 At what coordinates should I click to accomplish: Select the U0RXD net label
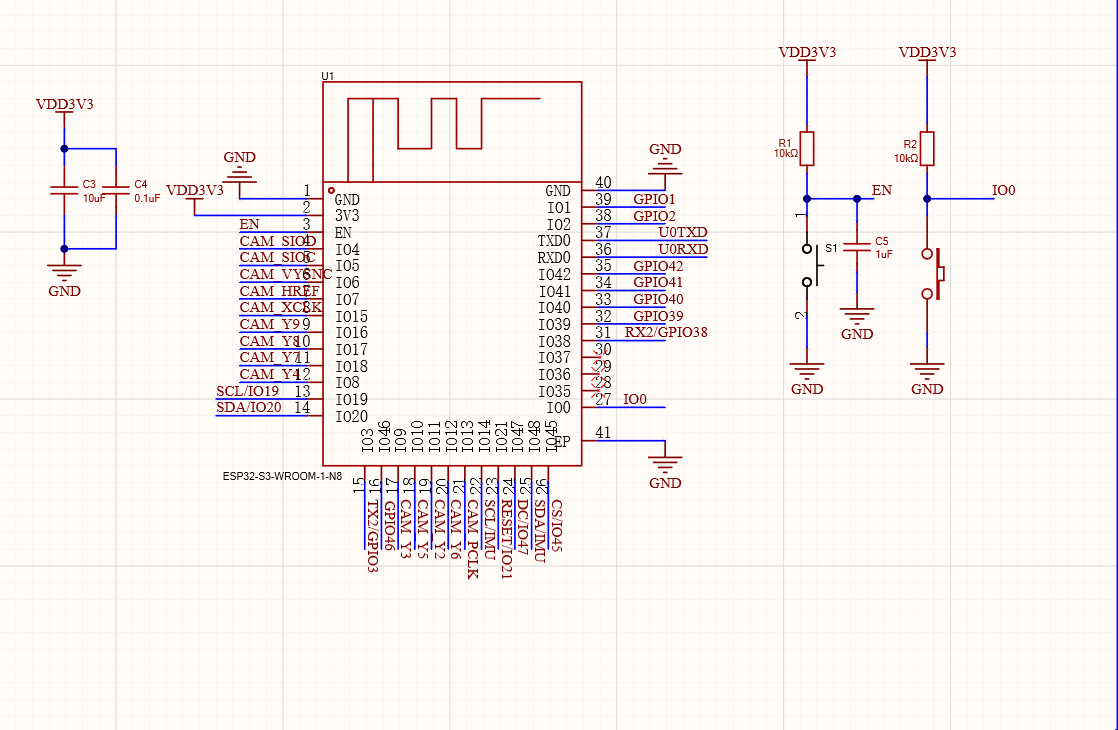tap(683, 250)
